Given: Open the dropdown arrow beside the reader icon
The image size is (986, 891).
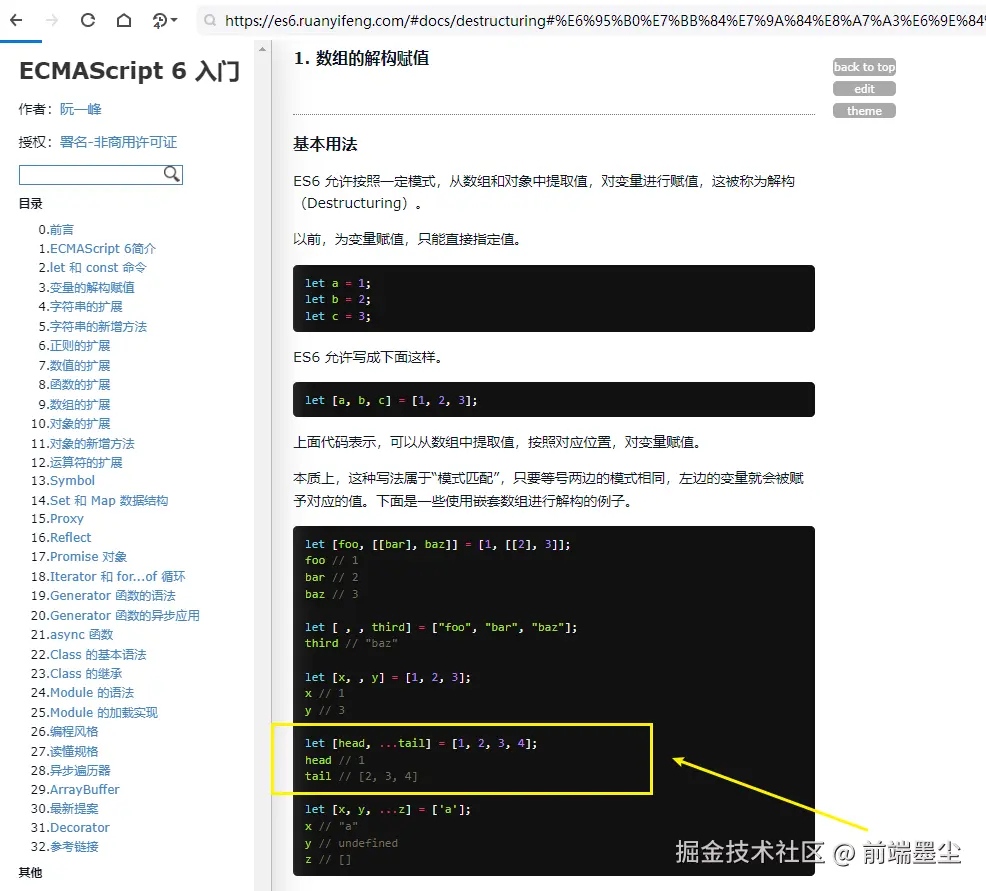Looking at the screenshot, I should [x=172, y=19].
